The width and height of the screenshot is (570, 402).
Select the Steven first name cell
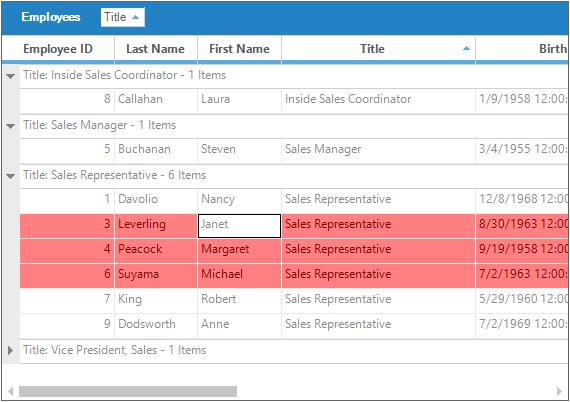point(239,150)
